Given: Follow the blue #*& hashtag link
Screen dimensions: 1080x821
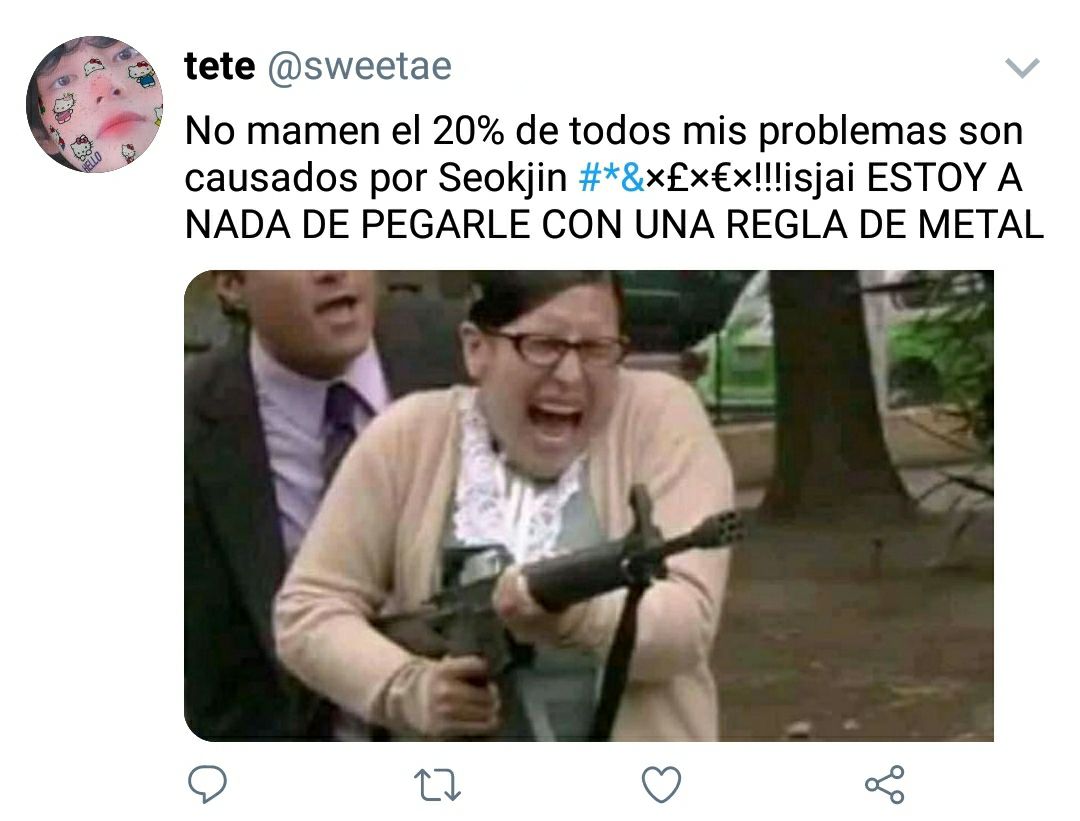Looking at the screenshot, I should 612,178.
